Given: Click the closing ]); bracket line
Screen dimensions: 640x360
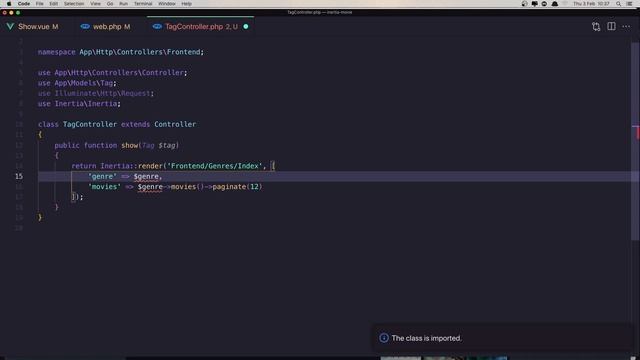Looking at the screenshot, I should click(78, 197).
